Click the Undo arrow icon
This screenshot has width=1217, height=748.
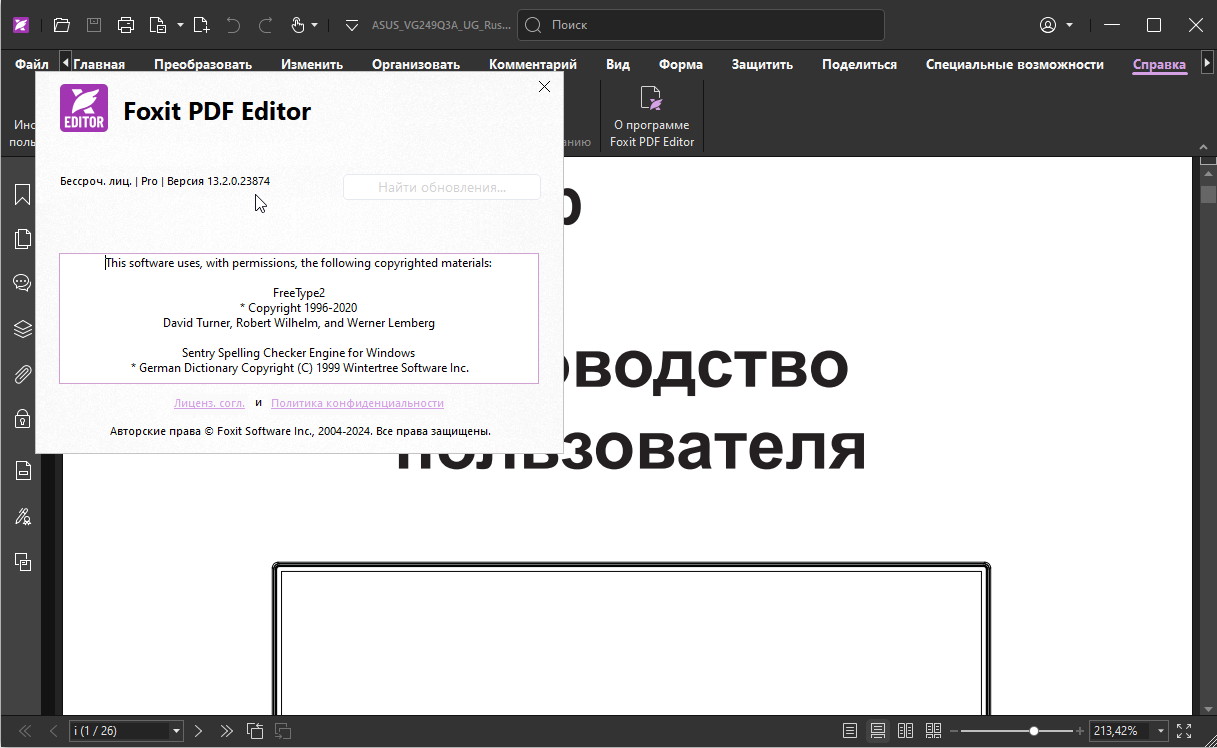point(233,25)
